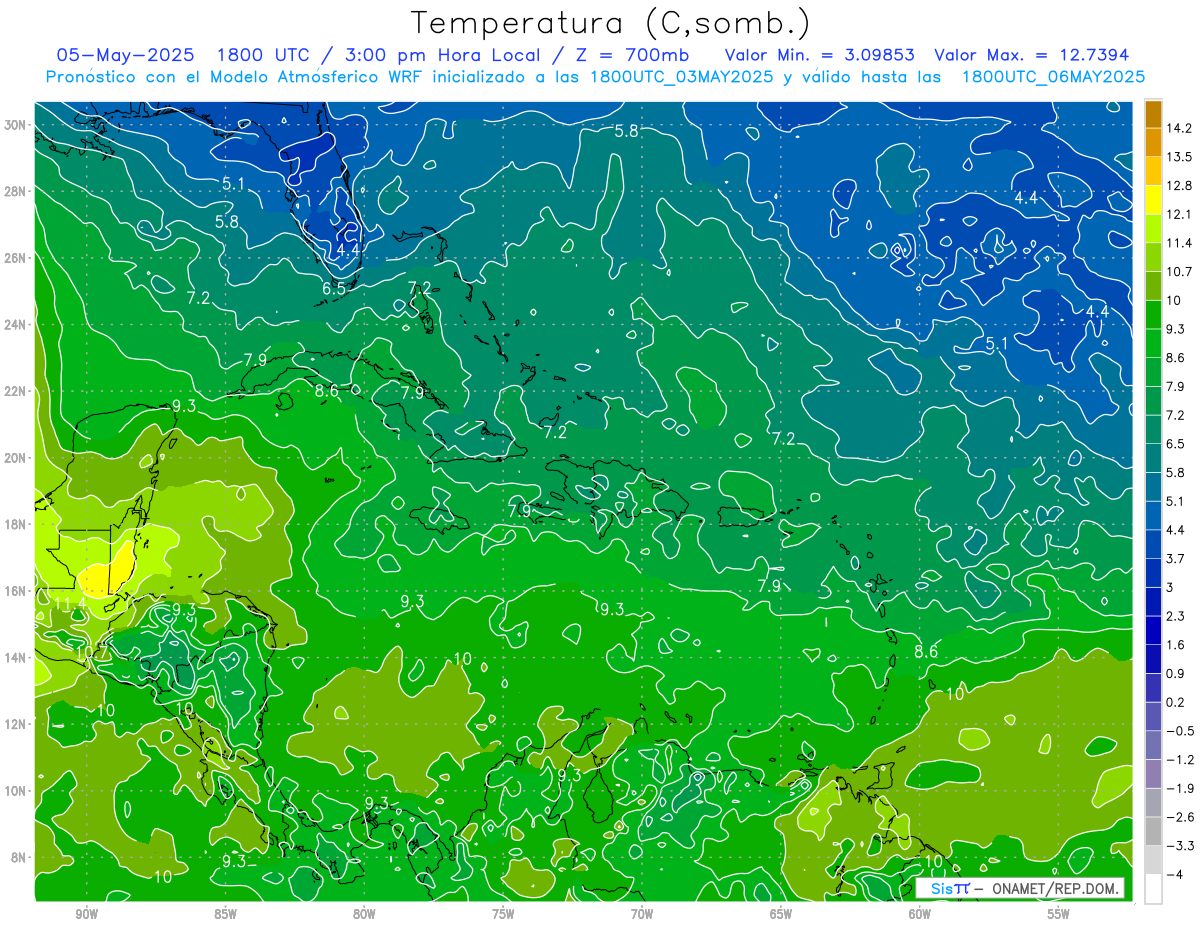Click the 6.5 contour label near Florida Keys

pos(334,288)
